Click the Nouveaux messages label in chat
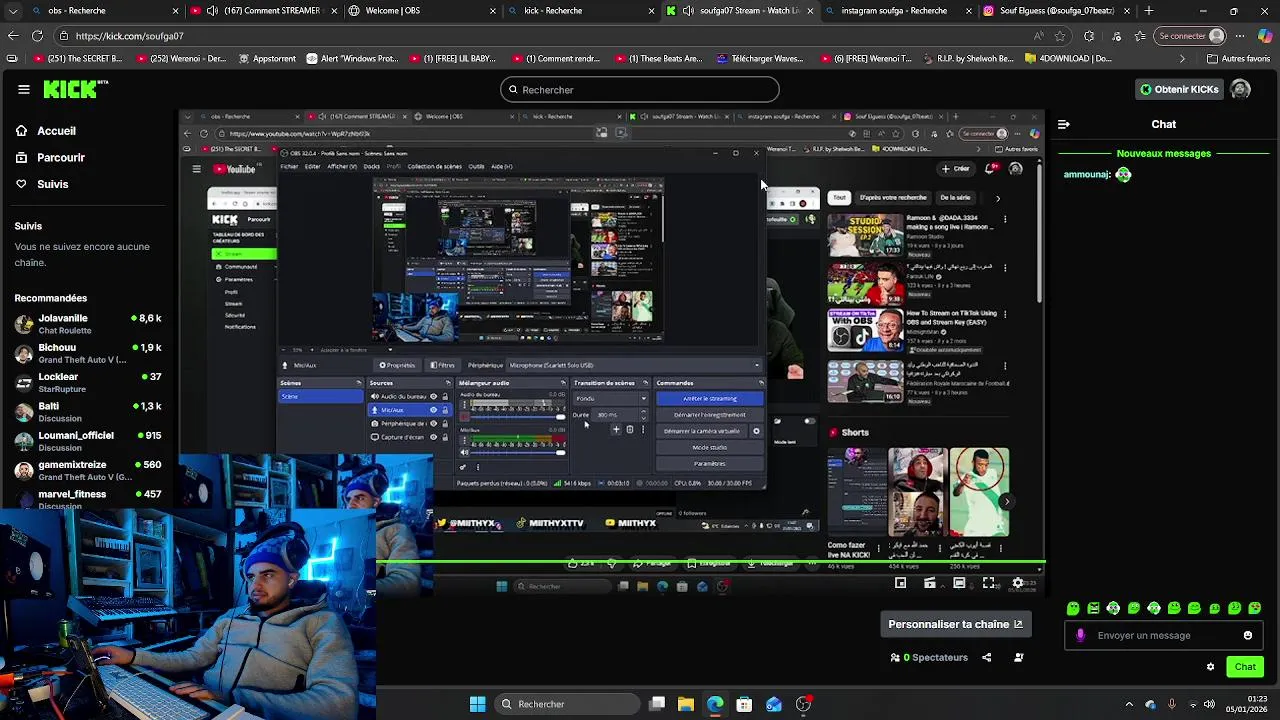1280x720 pixels. [x=1163, y=153]
